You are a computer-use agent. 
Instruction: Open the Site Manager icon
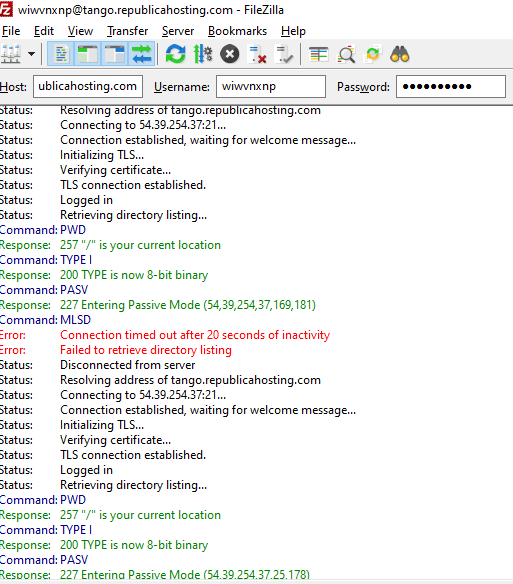[x=10, y=54]
